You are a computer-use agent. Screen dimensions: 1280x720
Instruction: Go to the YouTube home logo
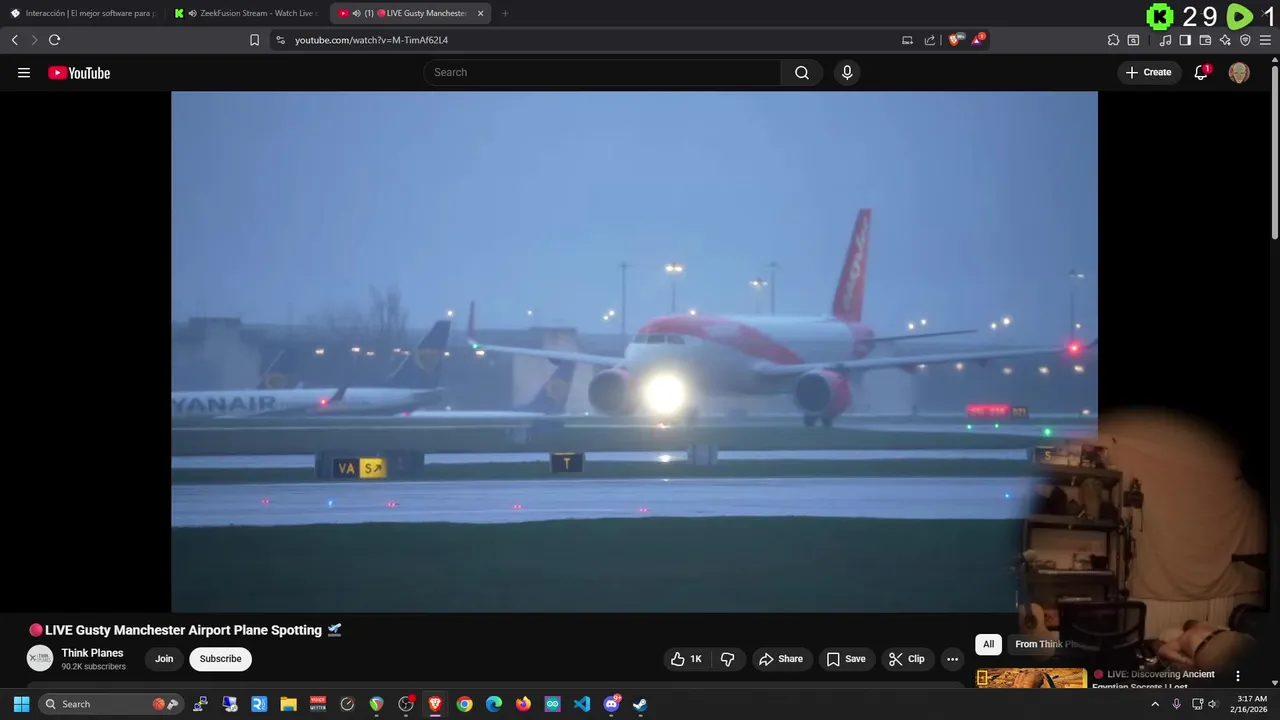[x=79, y=72]
